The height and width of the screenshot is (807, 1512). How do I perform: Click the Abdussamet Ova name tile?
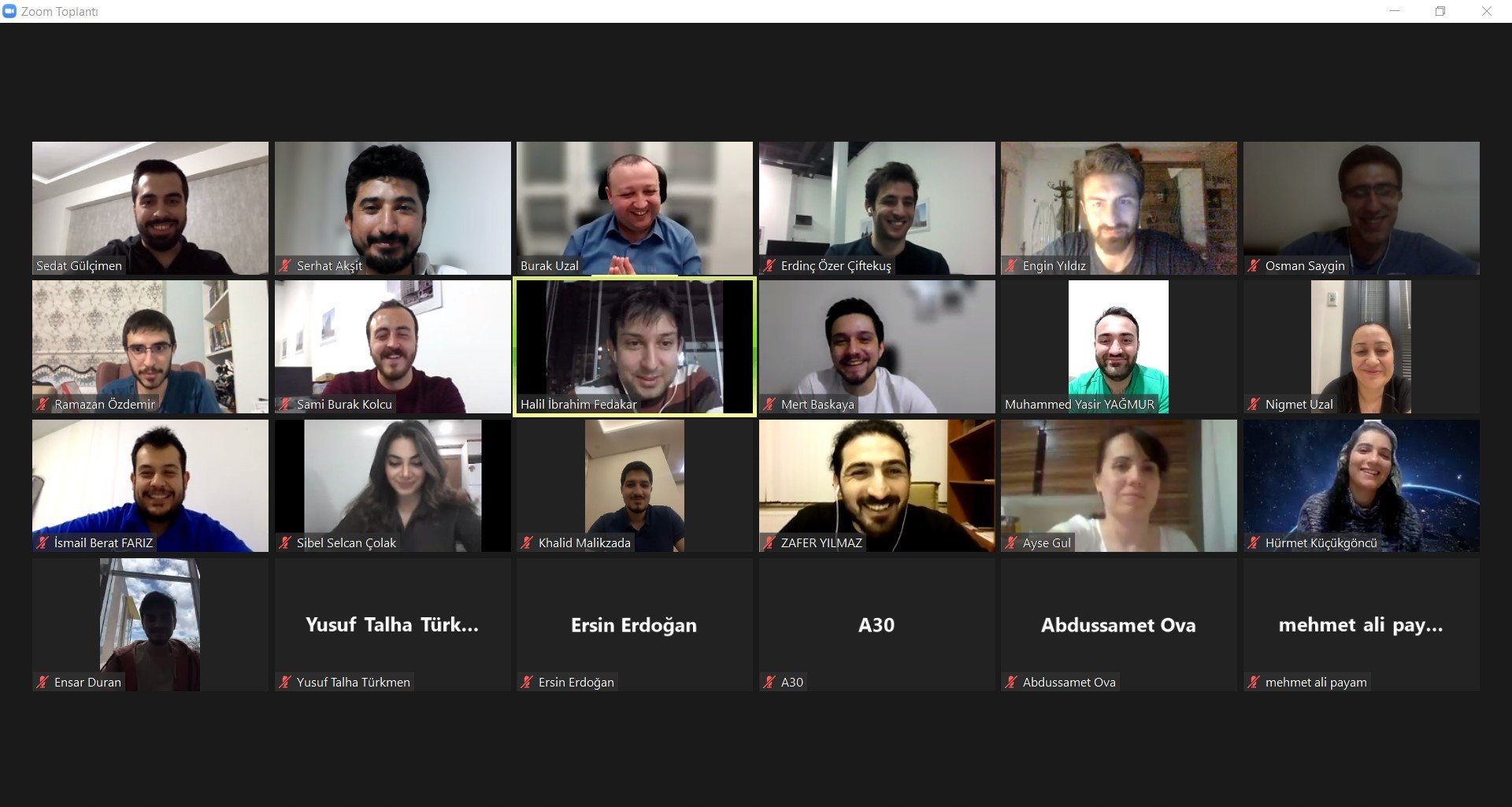1118,625
